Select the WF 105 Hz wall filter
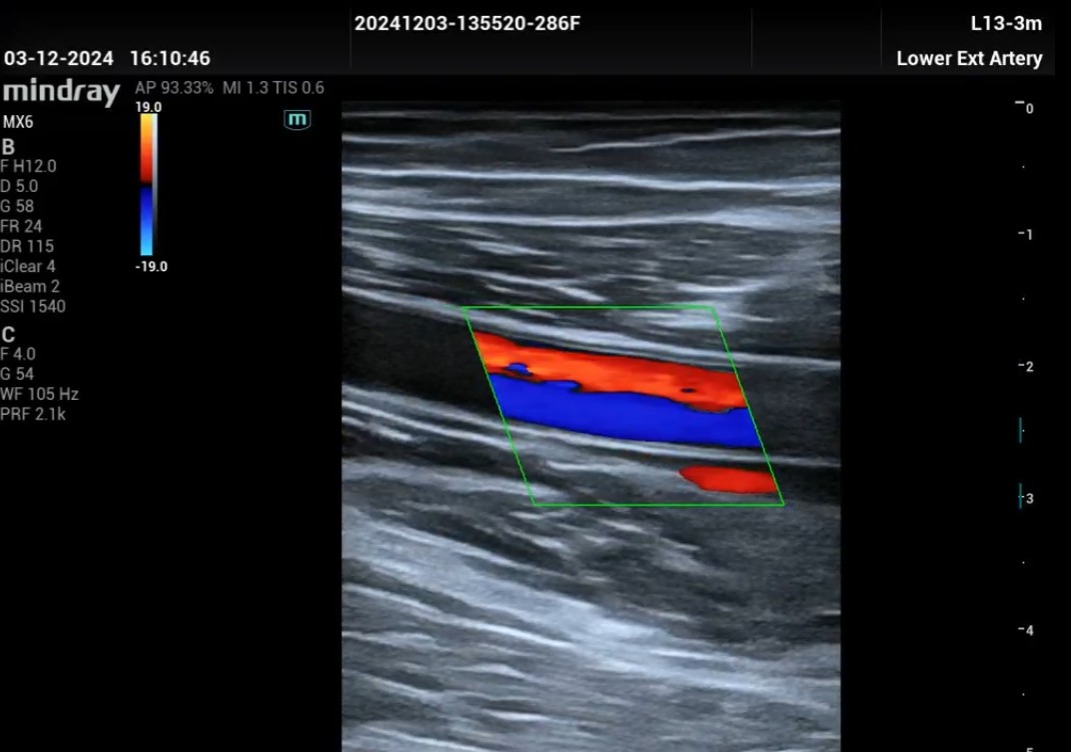1071x752 pixels. click(39, 394)
